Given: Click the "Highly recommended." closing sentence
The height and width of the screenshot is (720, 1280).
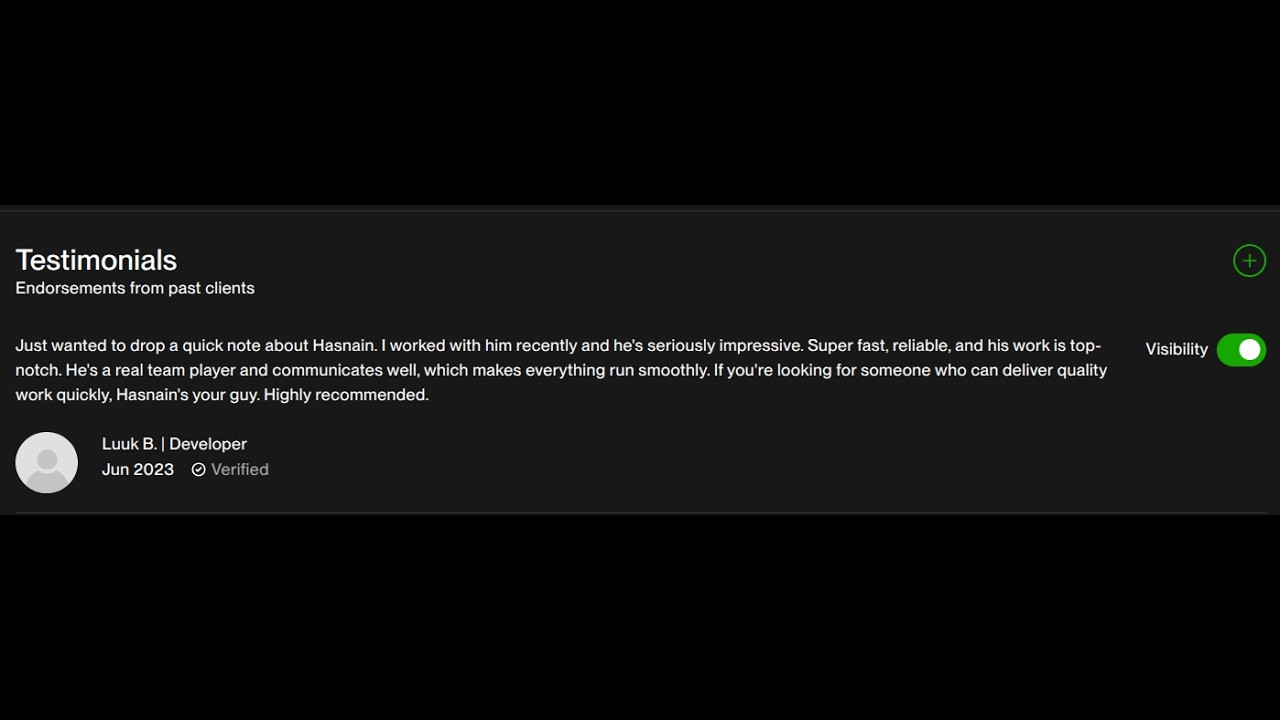Looking at the screenshot, I should coord(346,395).
